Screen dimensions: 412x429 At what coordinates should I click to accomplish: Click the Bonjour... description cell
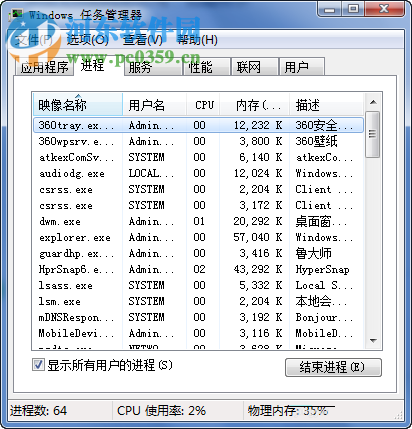click(x=324, y=317)
